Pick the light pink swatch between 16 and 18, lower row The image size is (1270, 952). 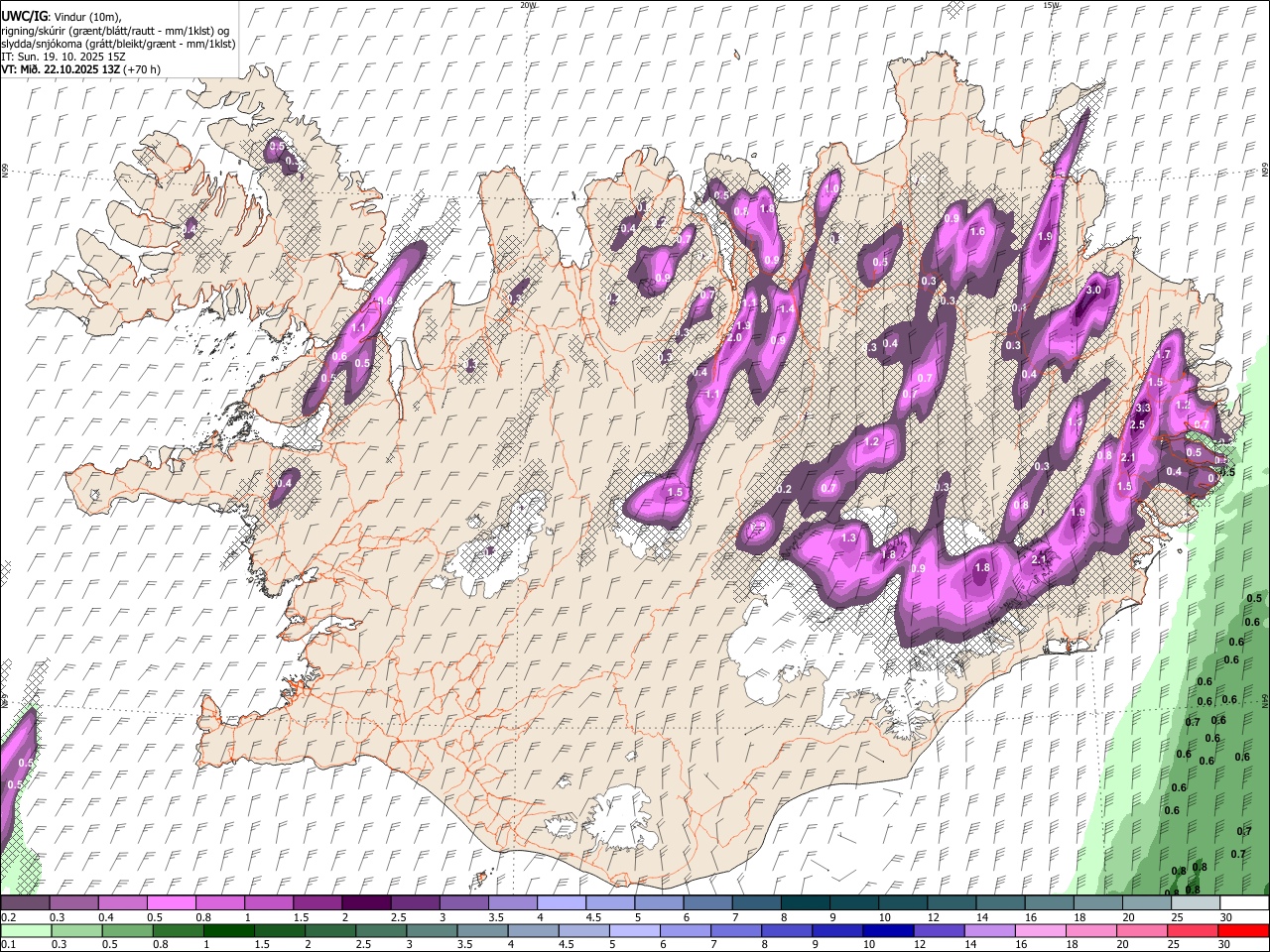click(1041, 931)
